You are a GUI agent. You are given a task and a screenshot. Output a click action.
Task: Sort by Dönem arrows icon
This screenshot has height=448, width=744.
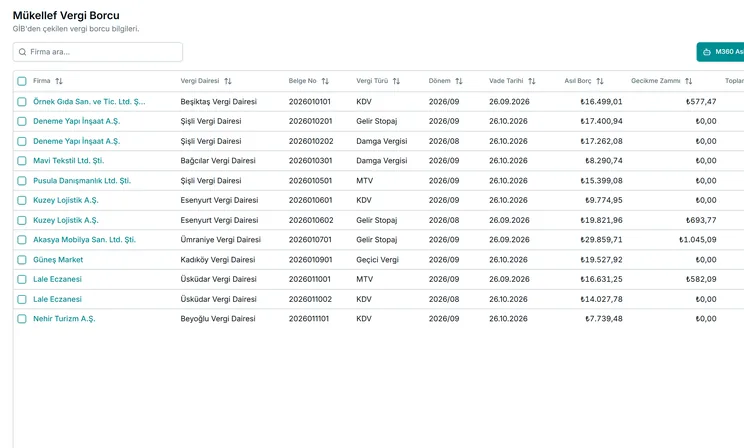pos(459,81)
